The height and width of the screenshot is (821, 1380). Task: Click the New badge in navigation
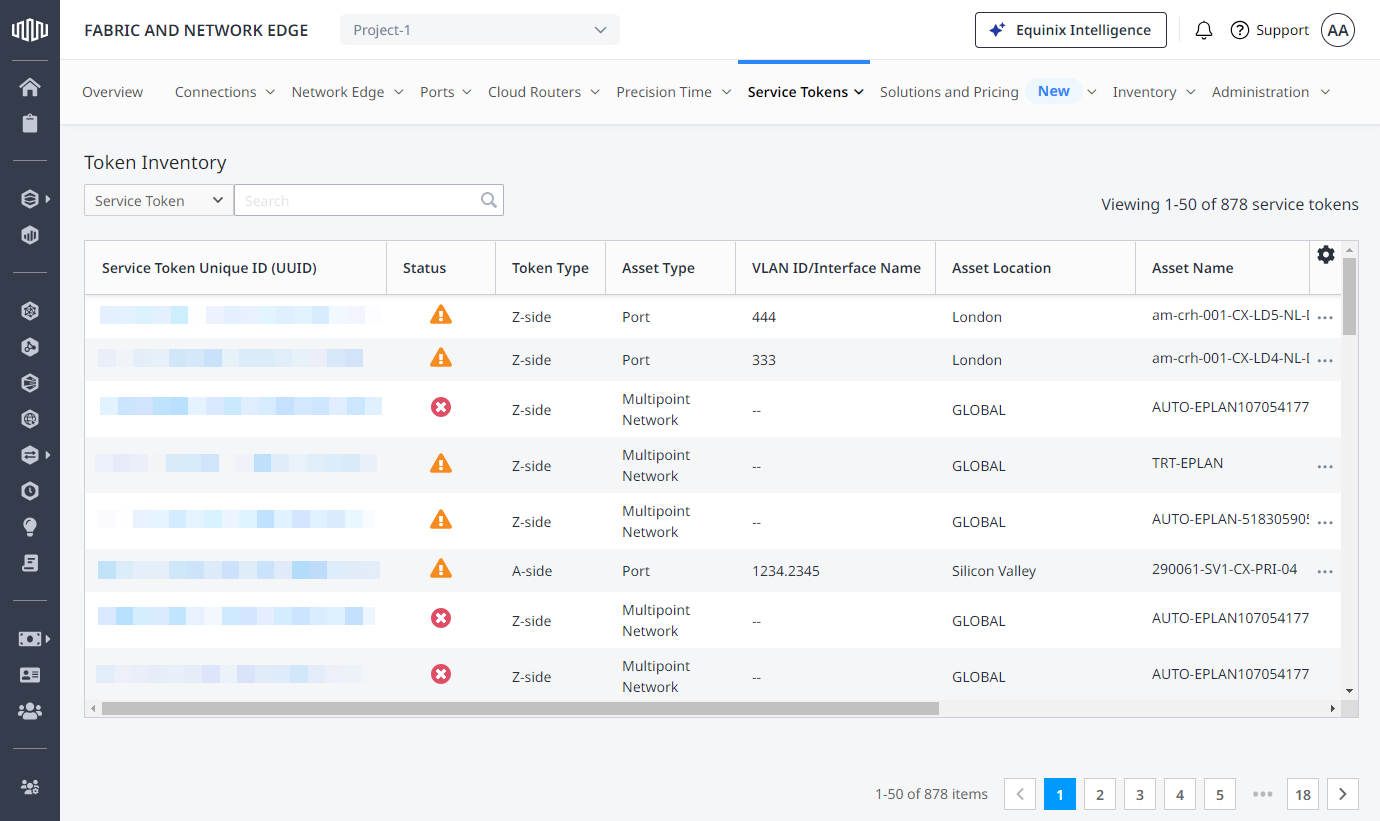coord(1054,91)
